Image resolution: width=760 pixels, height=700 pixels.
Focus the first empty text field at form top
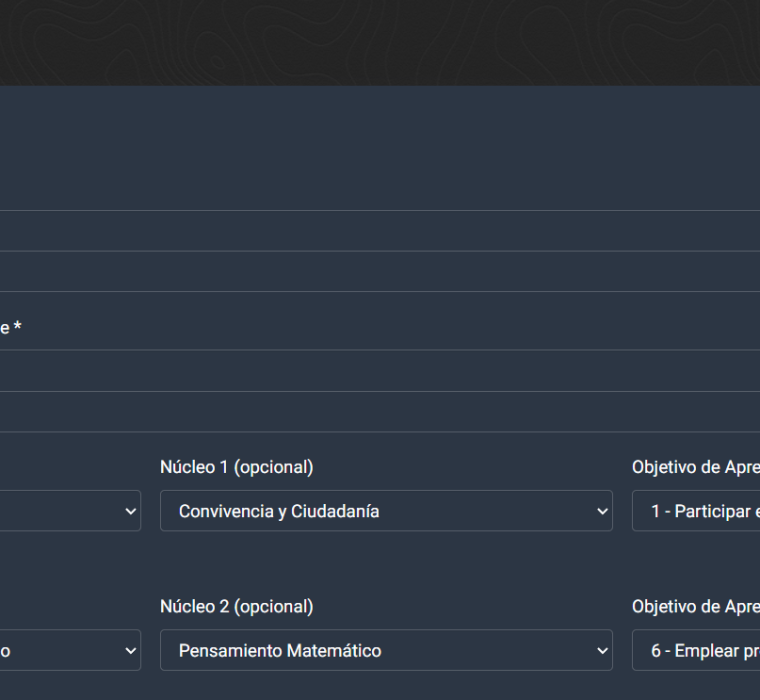380,231
